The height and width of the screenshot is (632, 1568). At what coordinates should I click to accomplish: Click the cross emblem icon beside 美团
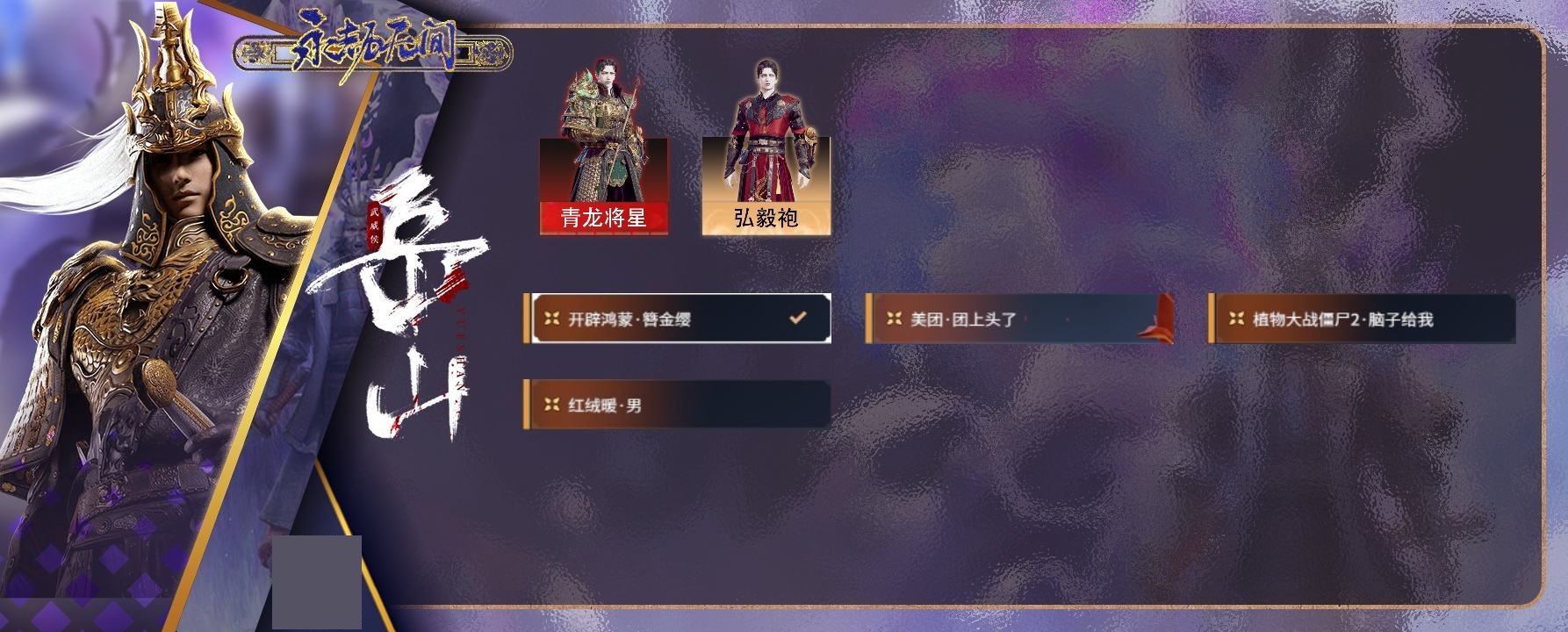(894, 319)
